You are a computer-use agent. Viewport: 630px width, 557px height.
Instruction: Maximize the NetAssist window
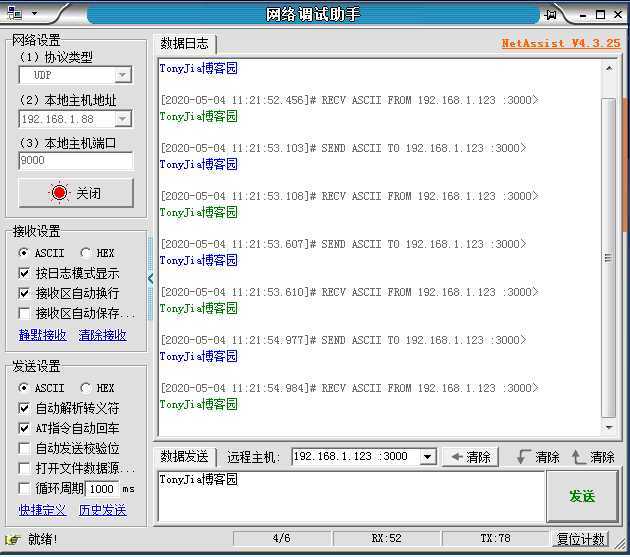point(600,15)
